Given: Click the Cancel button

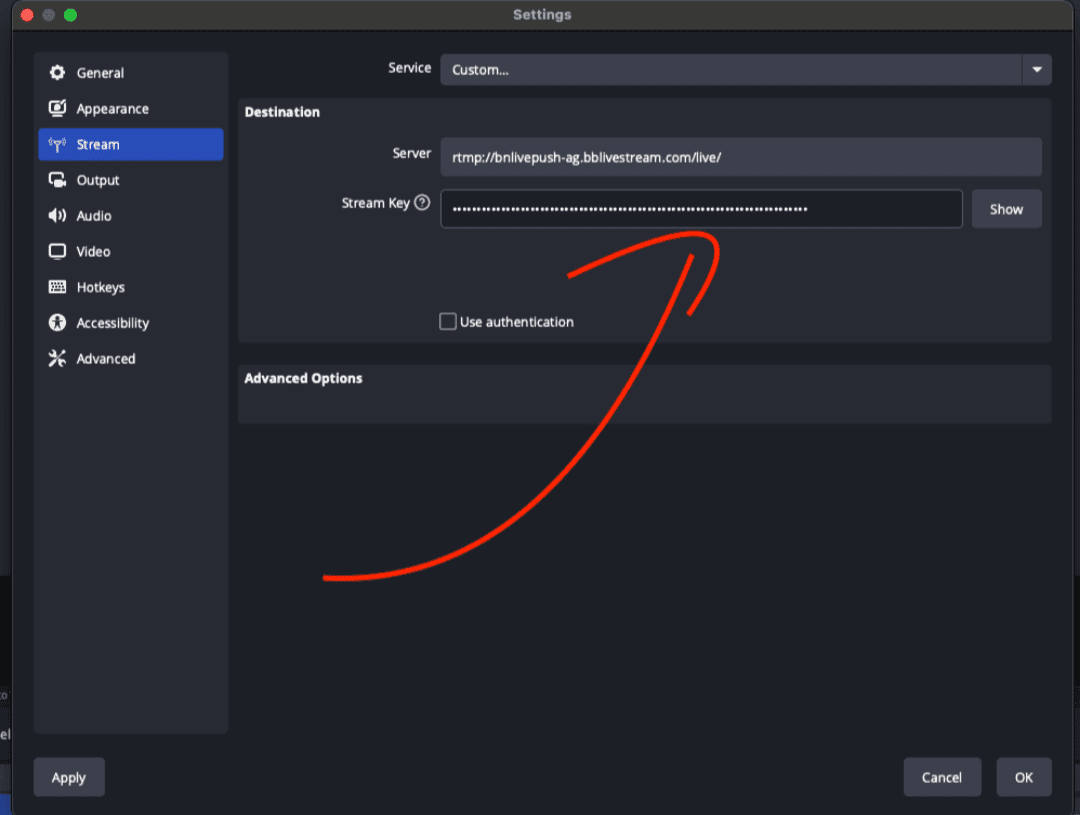Looking at the screenshot, I should pos(942,777).
